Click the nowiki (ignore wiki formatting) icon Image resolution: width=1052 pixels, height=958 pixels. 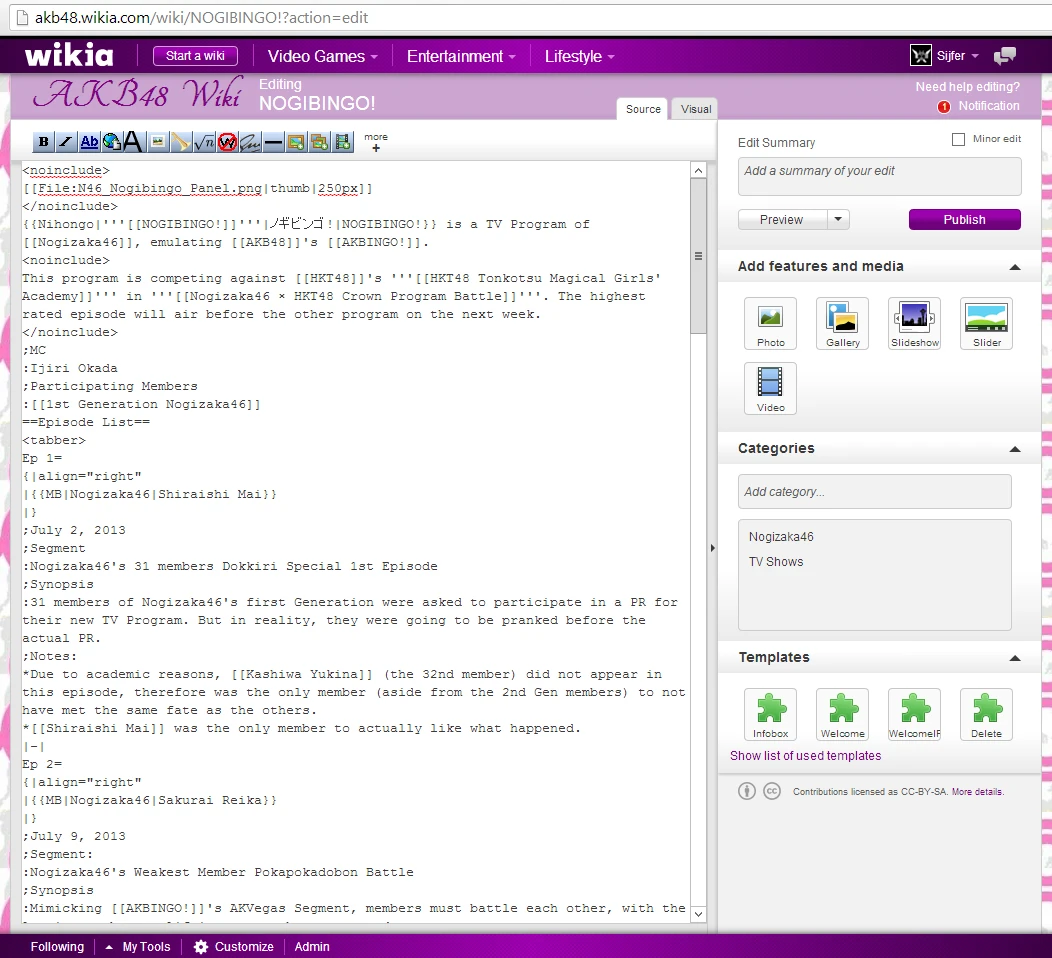click(227, 142)
